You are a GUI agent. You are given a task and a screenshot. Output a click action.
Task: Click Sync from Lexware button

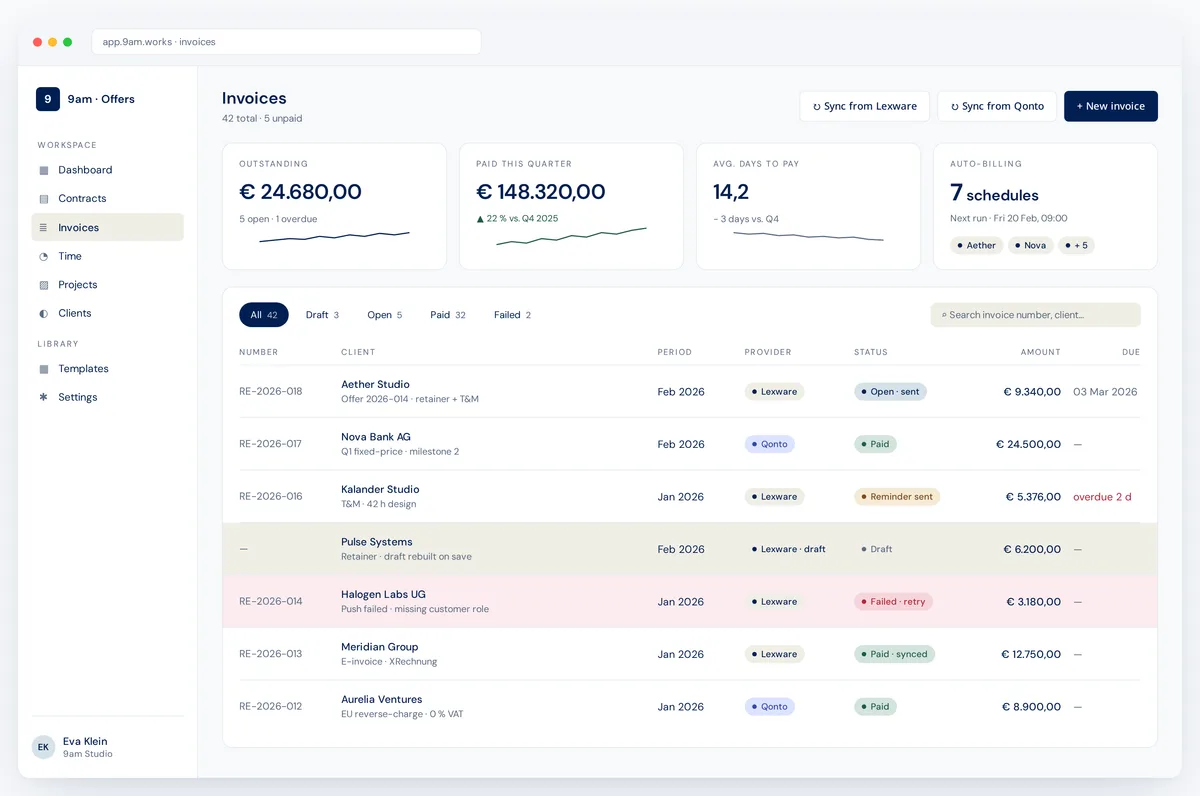pyautogui.click(x=865, y=106)
